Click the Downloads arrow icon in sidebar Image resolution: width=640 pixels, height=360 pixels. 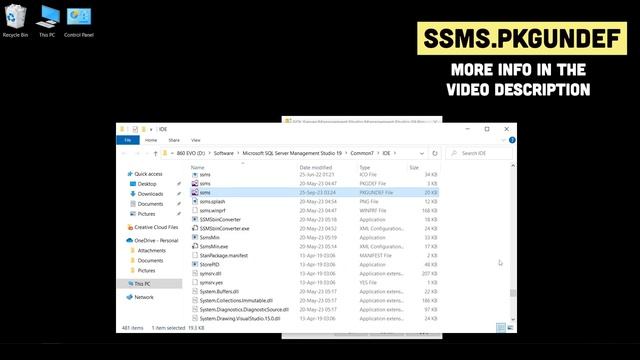pyautogui.click(x=133, y=194)
